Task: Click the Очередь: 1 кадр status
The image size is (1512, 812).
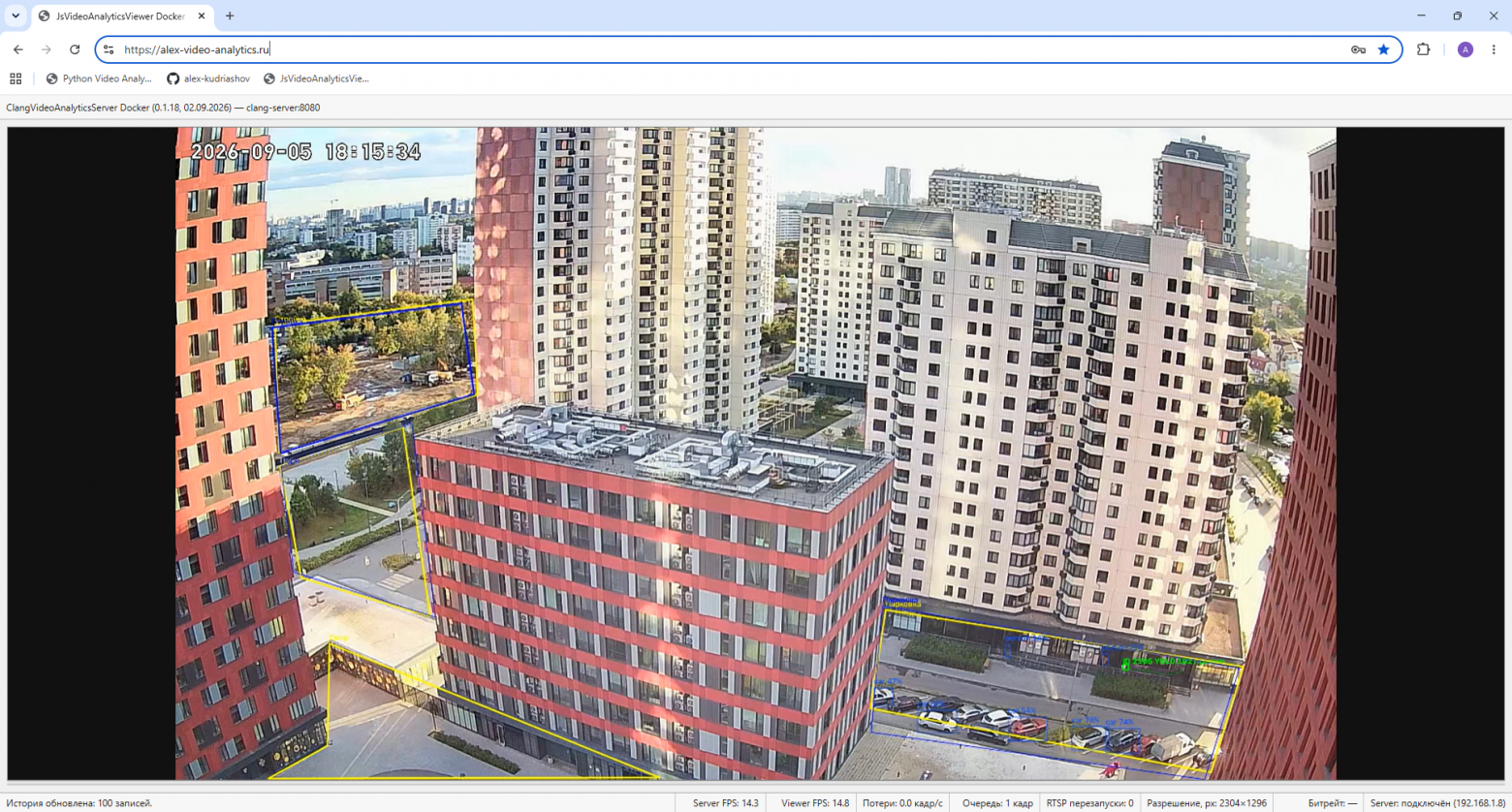Action: tap(997, 803)
